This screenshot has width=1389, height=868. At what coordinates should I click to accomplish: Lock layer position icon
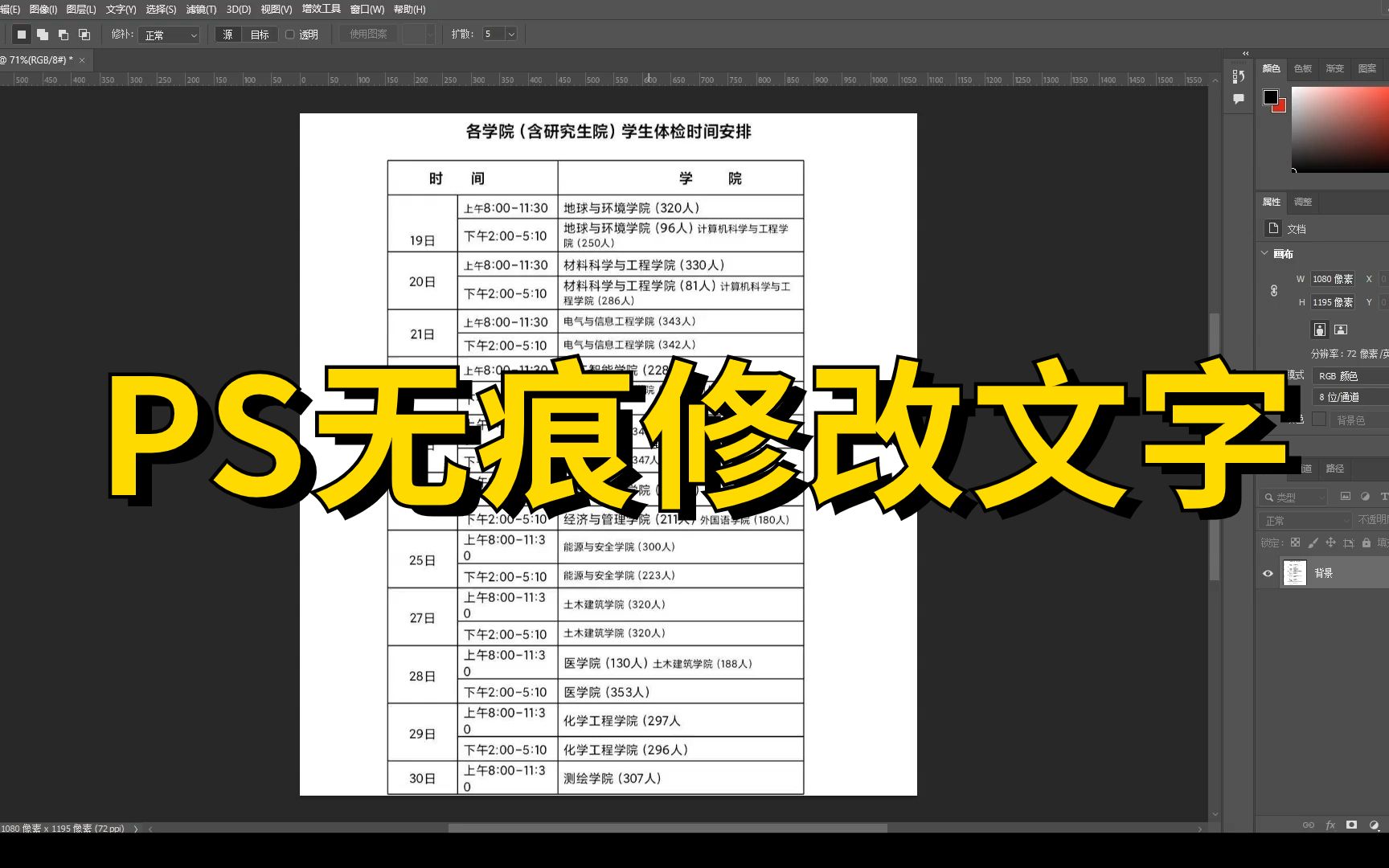point(1330,542)
